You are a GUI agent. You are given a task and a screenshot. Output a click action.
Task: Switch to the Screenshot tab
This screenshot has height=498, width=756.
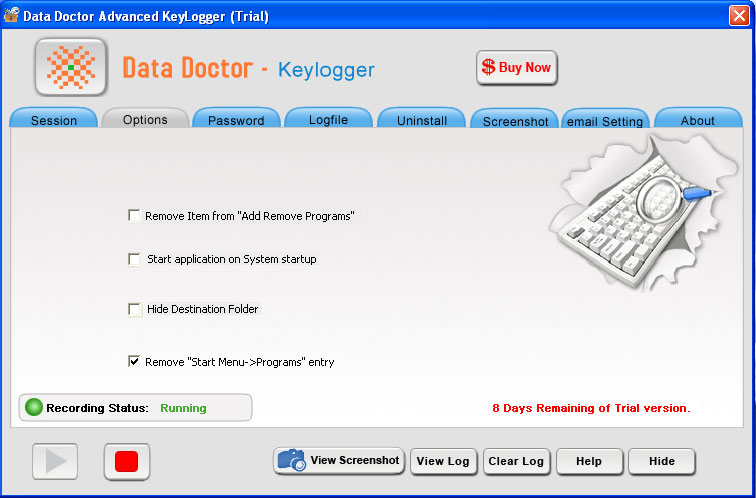[515, 119]
